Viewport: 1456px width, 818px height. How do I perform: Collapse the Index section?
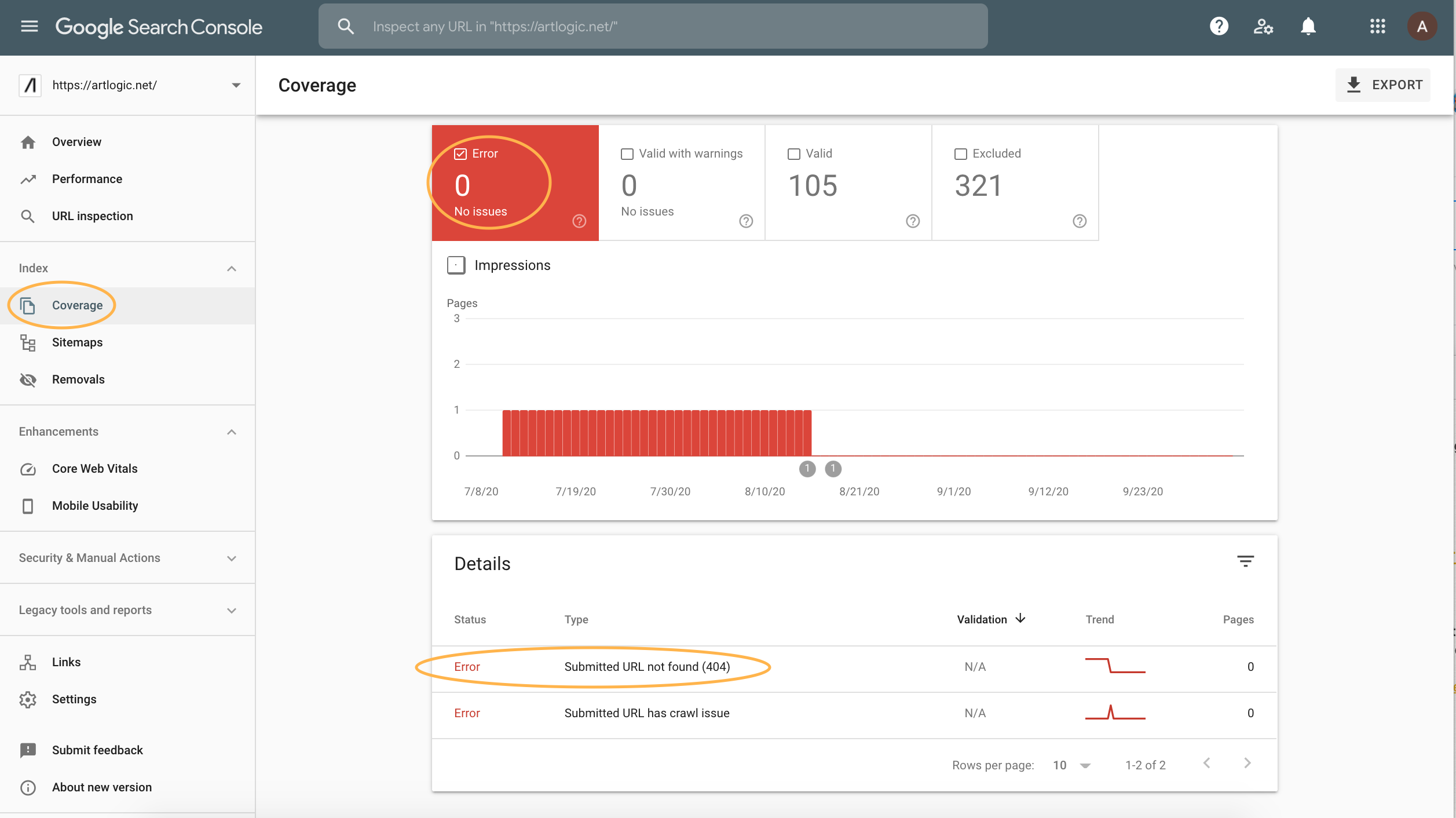coord(232,269)
